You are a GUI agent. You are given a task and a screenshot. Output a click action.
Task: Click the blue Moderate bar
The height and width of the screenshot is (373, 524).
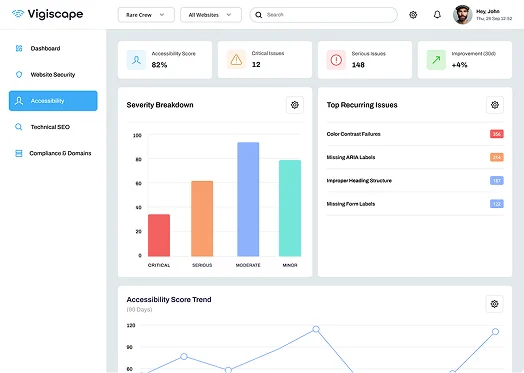pos(248,199)
